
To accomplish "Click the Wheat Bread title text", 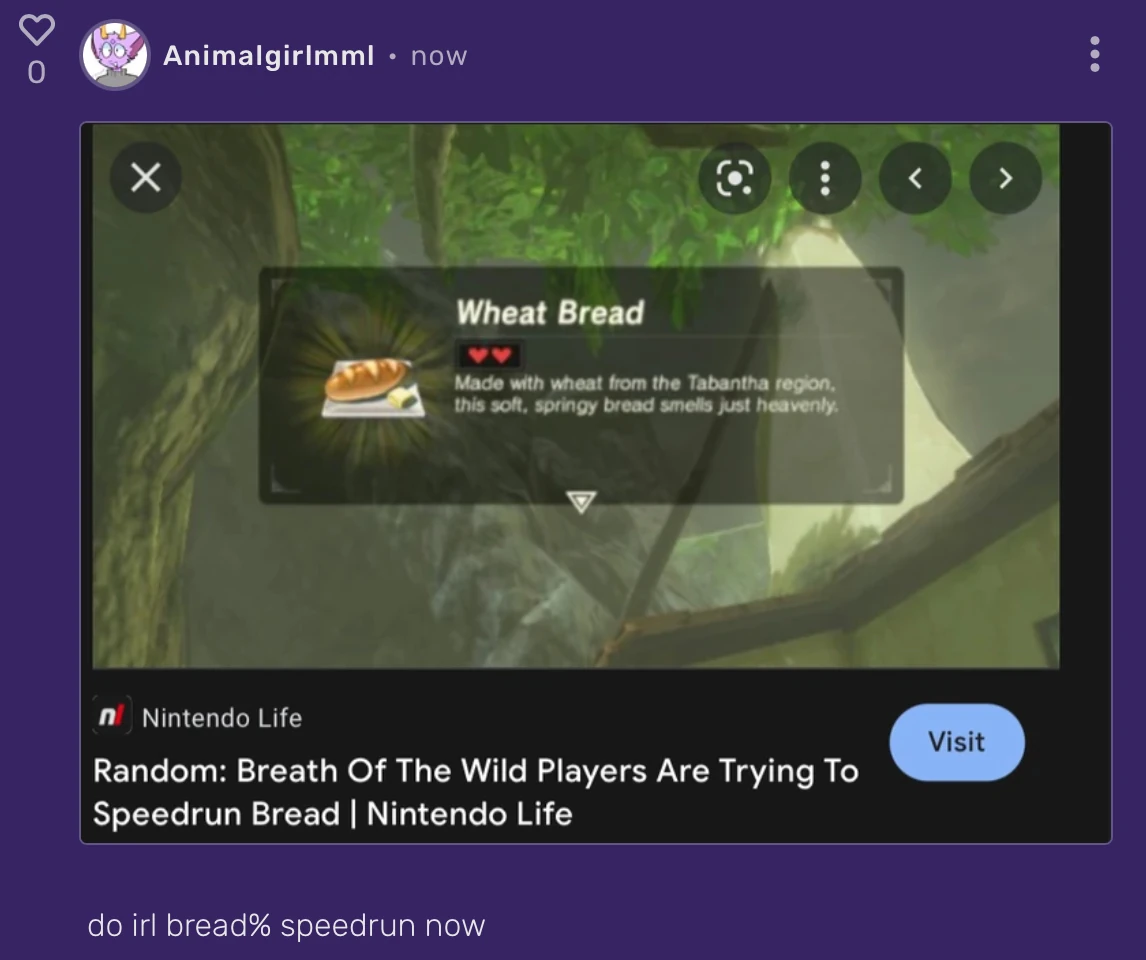I will click(x=550, y=313).
